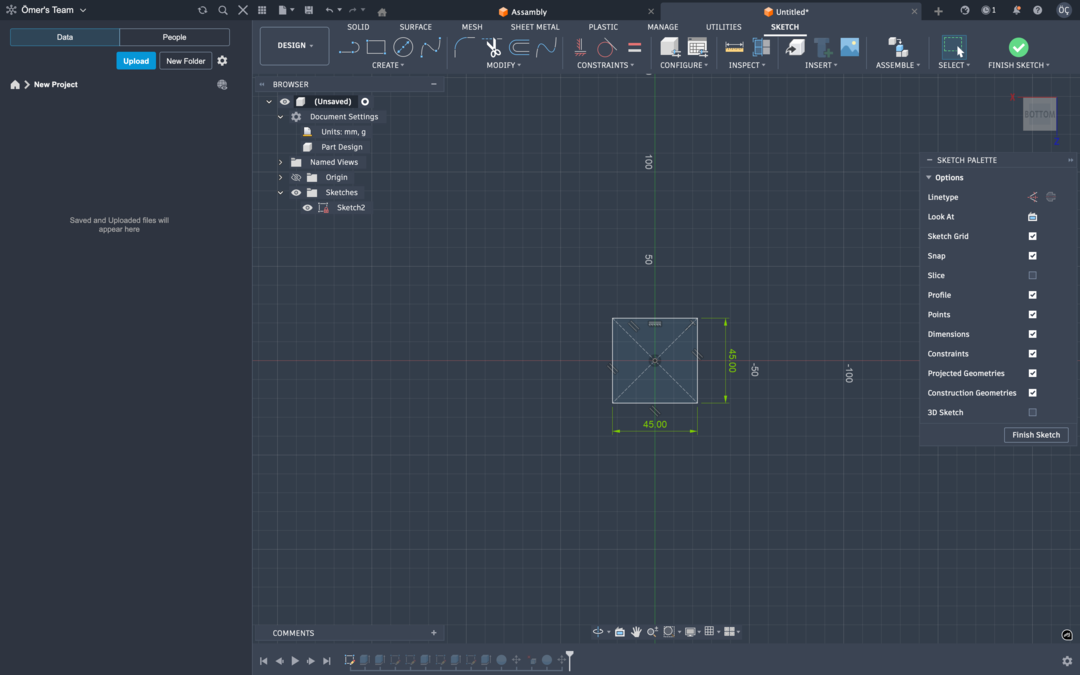The height and width of the screenshot is (675, 1080).
Task: Click the BOTTOM face of the ViewCube
Action: [x=1039, y=114]
